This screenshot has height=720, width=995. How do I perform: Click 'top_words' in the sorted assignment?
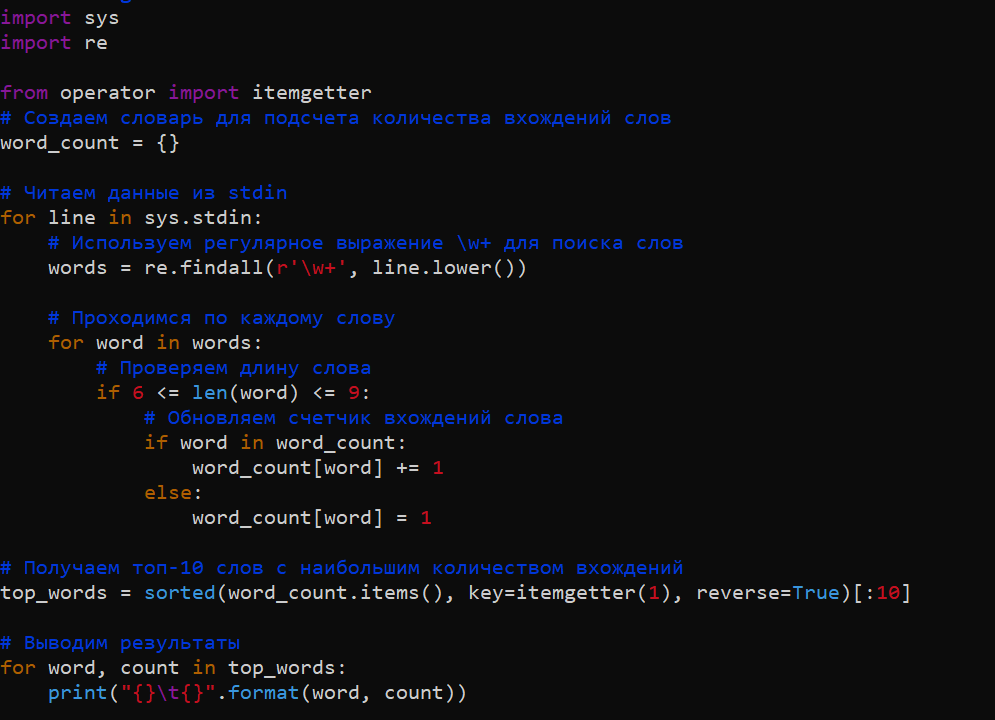[53, 593]
